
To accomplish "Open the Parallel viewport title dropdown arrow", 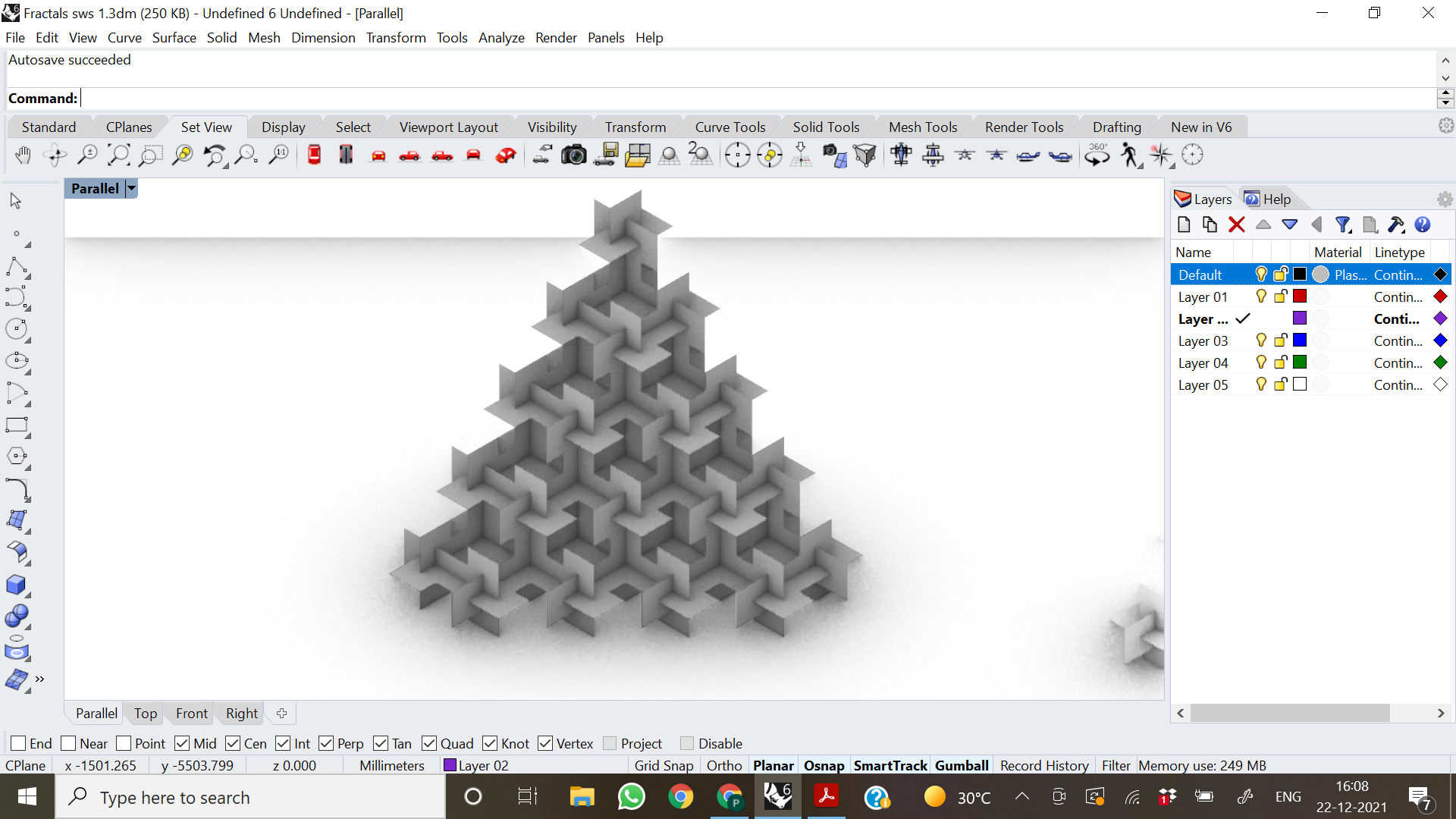I will coord(131,188).
